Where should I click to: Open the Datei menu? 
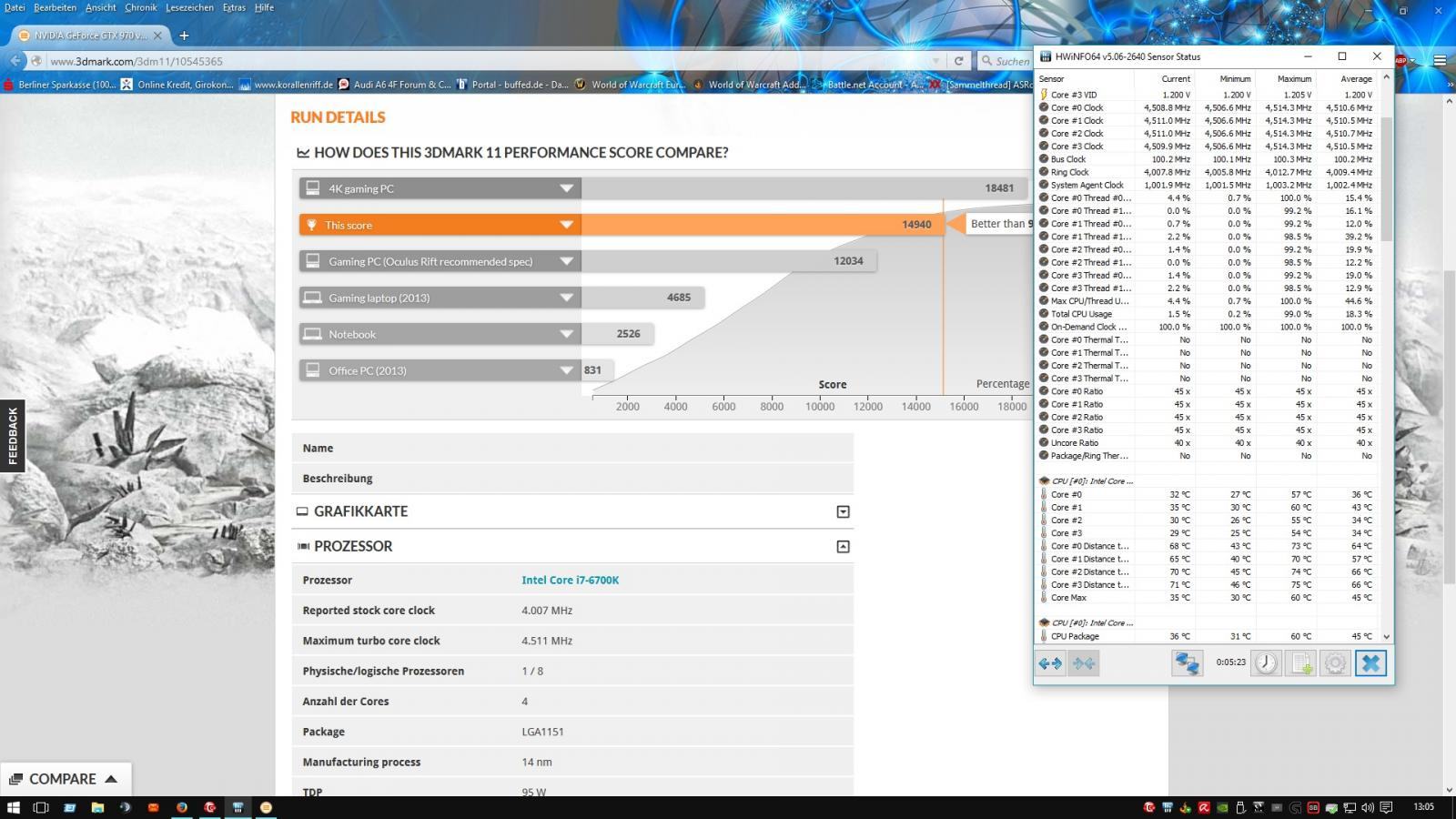tap(15, 7)
